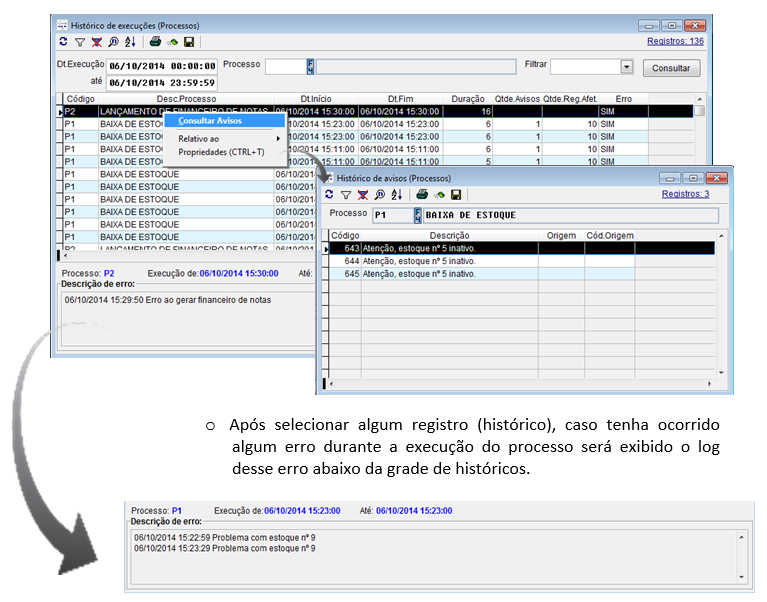Click refresh icon in Histórico de avisos toolbar
This screenshot has width=767, height=602.
pyautogui.click(x=330, y=194)
